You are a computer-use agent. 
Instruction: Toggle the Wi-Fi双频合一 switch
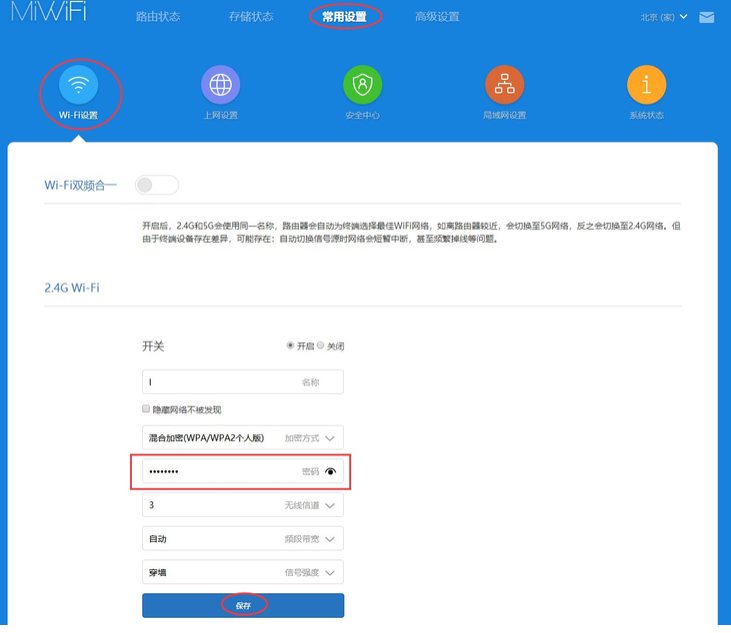click(x=157, y=185)
